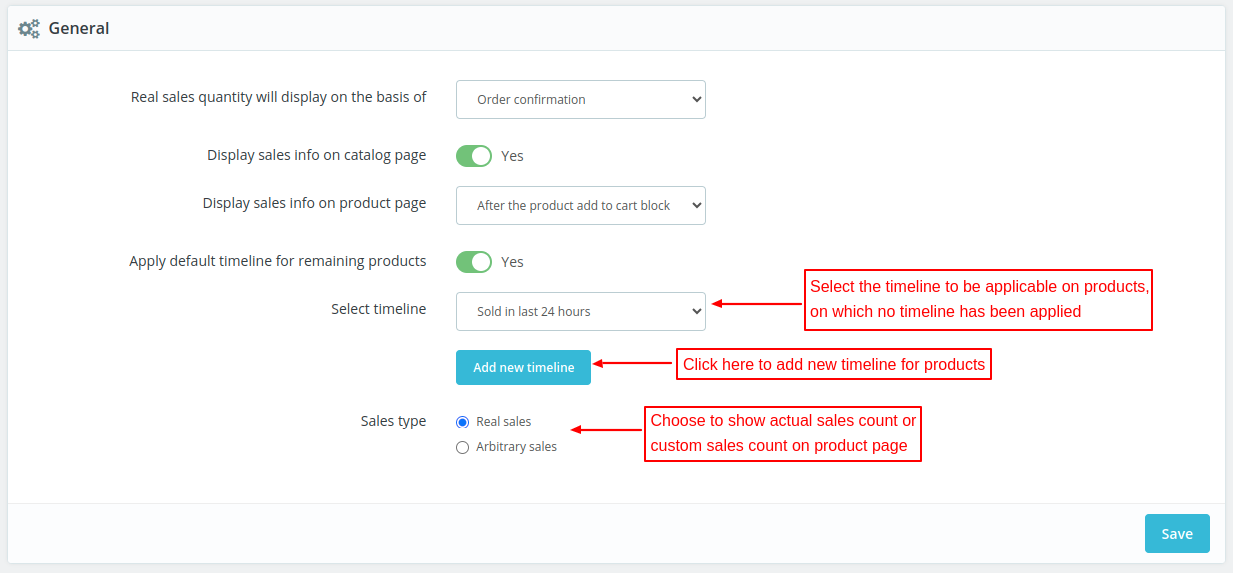Open the Order confirmation dropdown
Viewport: 1233px width, 573px height.
580,100
